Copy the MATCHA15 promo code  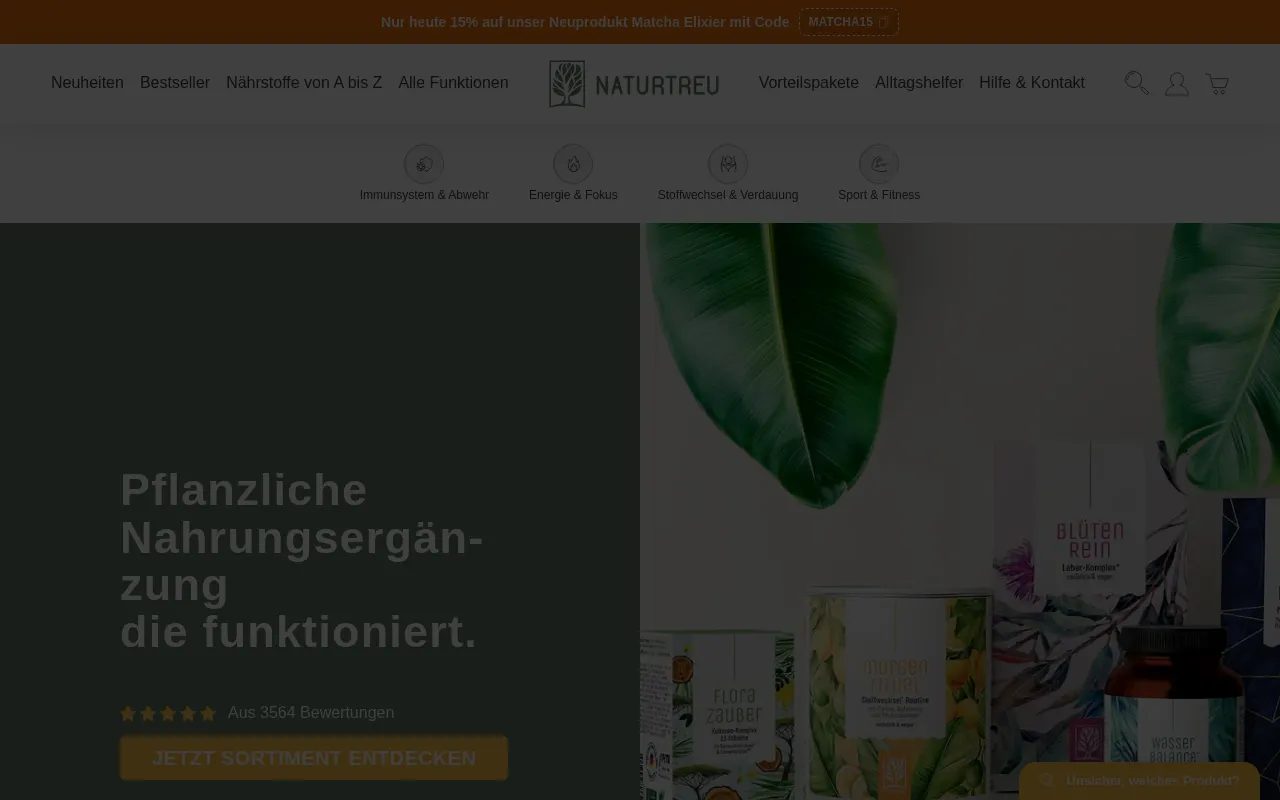848,22
